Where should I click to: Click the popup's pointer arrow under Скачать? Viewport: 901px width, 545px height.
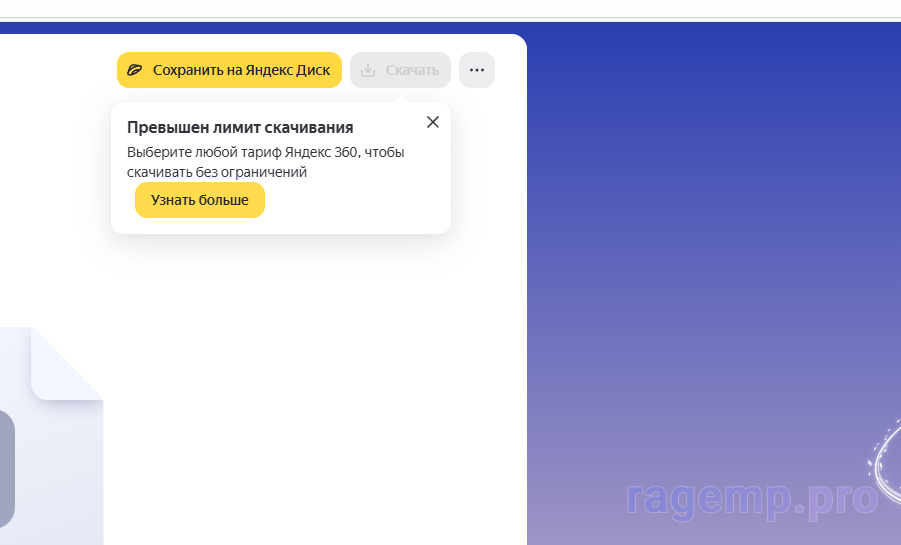pyautogui.click(x=401, y=98)
